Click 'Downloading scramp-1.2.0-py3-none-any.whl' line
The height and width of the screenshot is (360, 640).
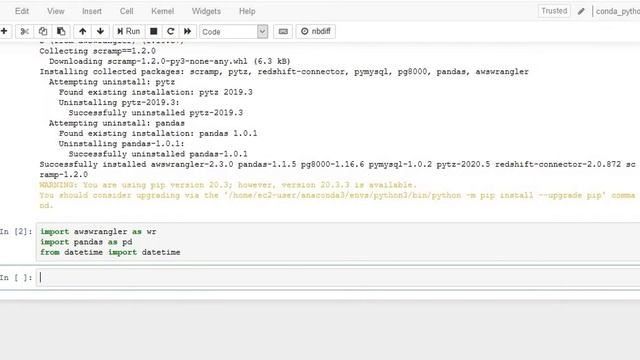(170, 61)
